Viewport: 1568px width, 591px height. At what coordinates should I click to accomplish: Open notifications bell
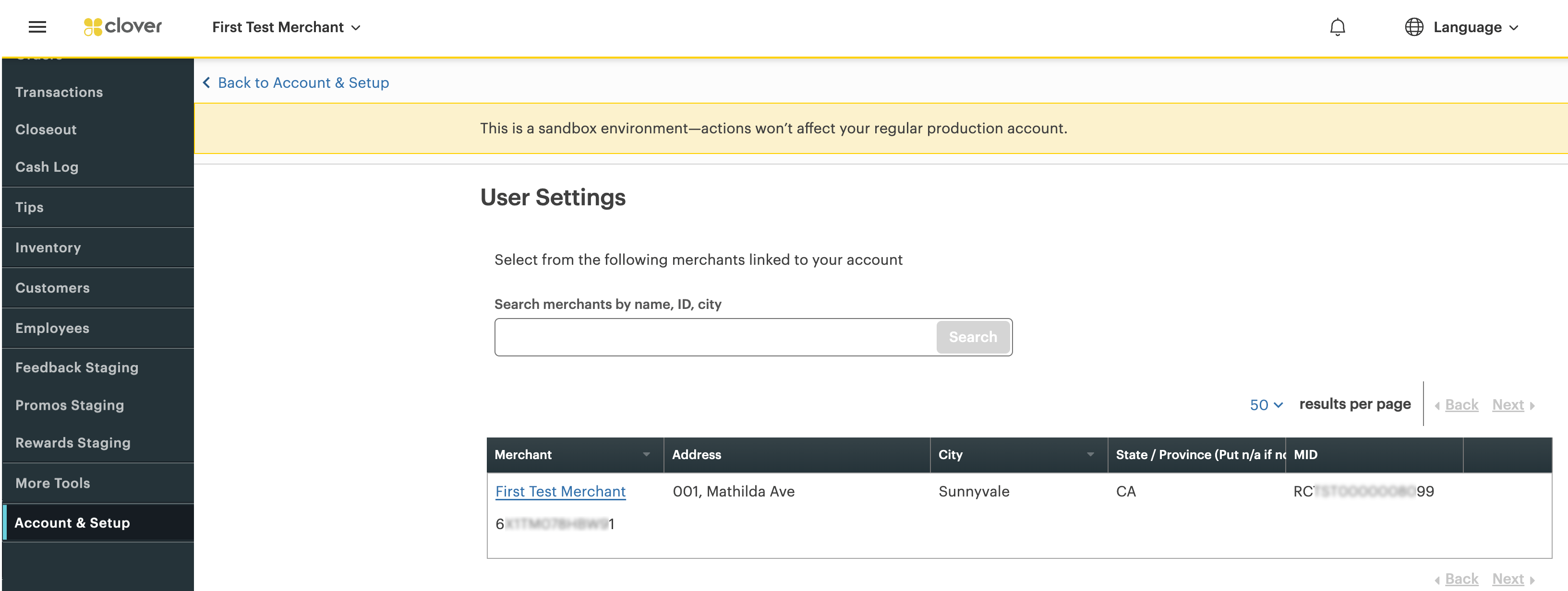1337,27
